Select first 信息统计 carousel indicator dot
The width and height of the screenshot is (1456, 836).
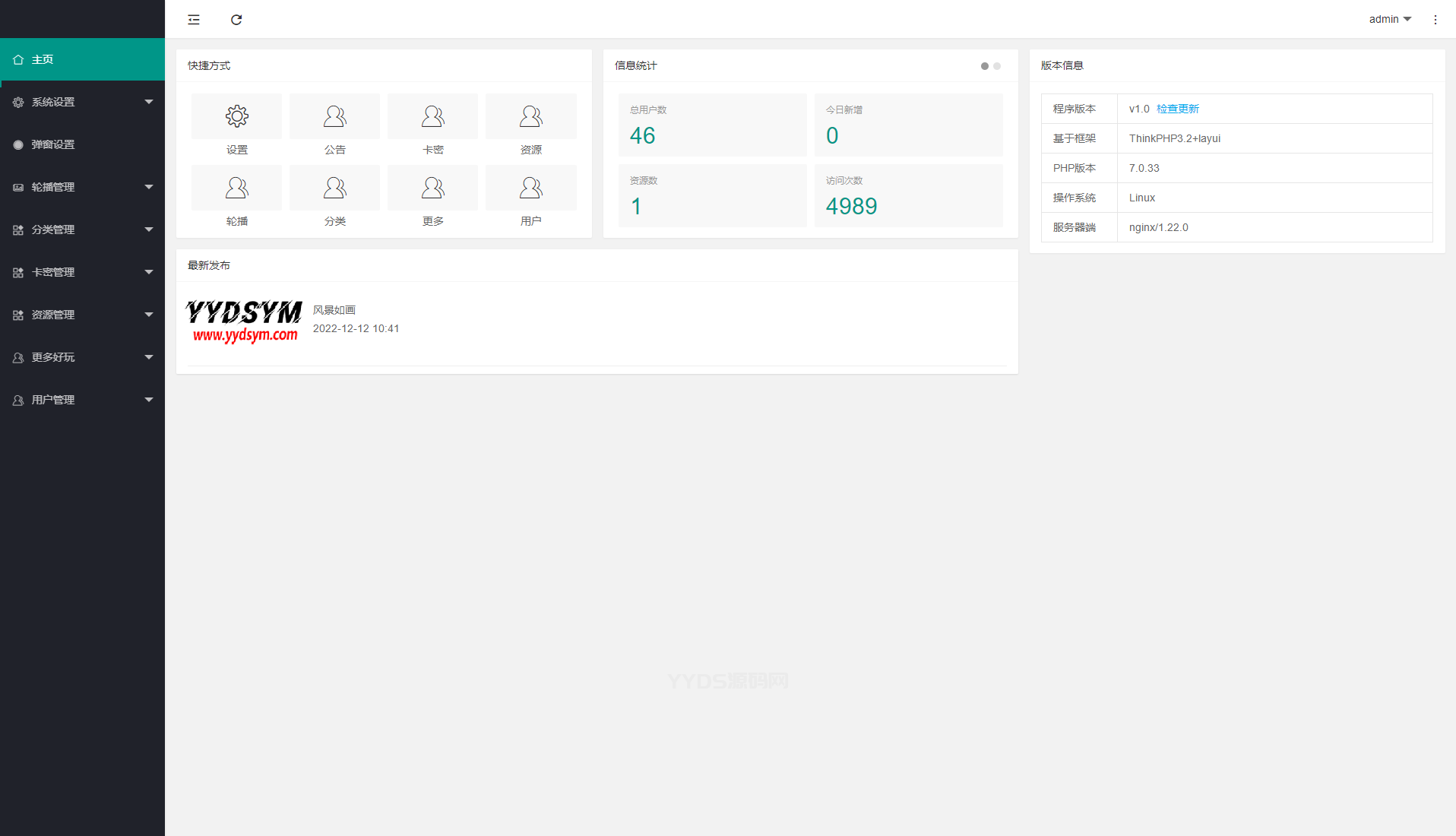[x=985, y=66]
